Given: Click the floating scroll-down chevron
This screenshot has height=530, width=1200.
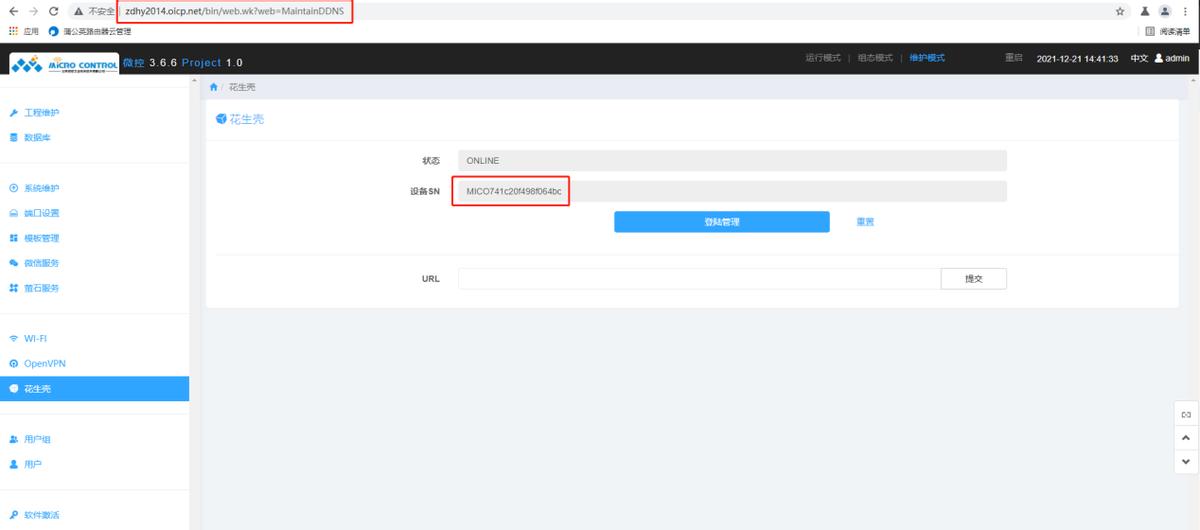Looking at the screenshot, I should tap(1186, 462).
